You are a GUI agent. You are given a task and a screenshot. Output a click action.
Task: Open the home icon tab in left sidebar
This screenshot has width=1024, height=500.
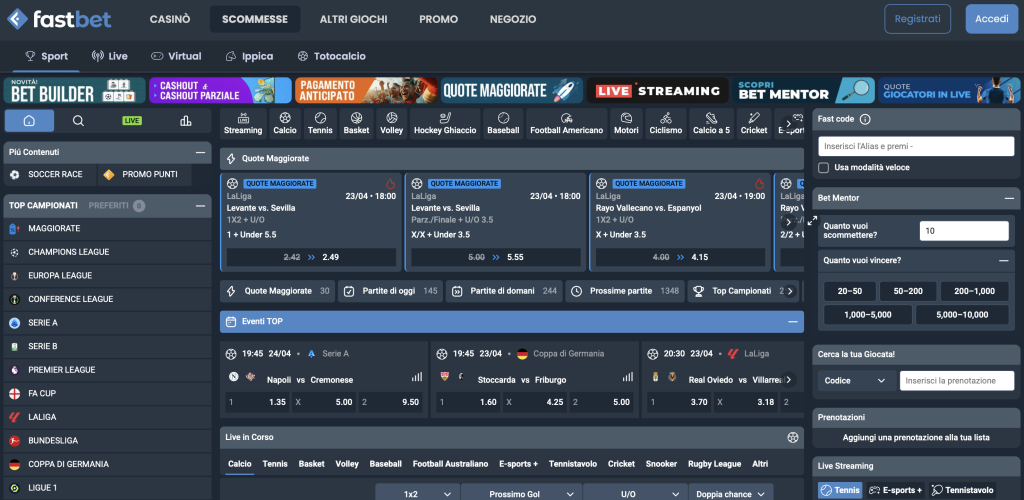click(x=29, y=121)
